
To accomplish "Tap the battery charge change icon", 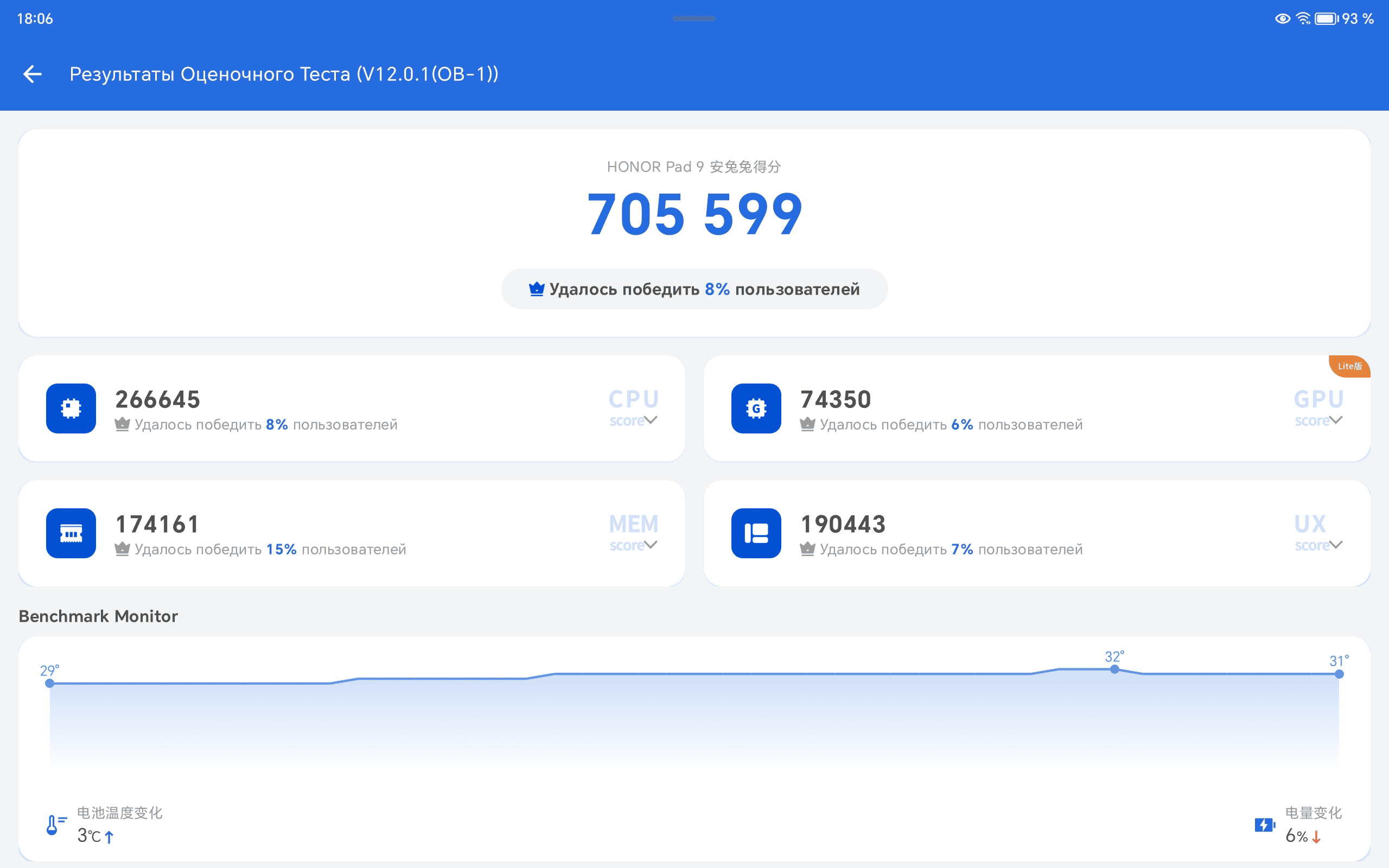I will (1265, 825).
